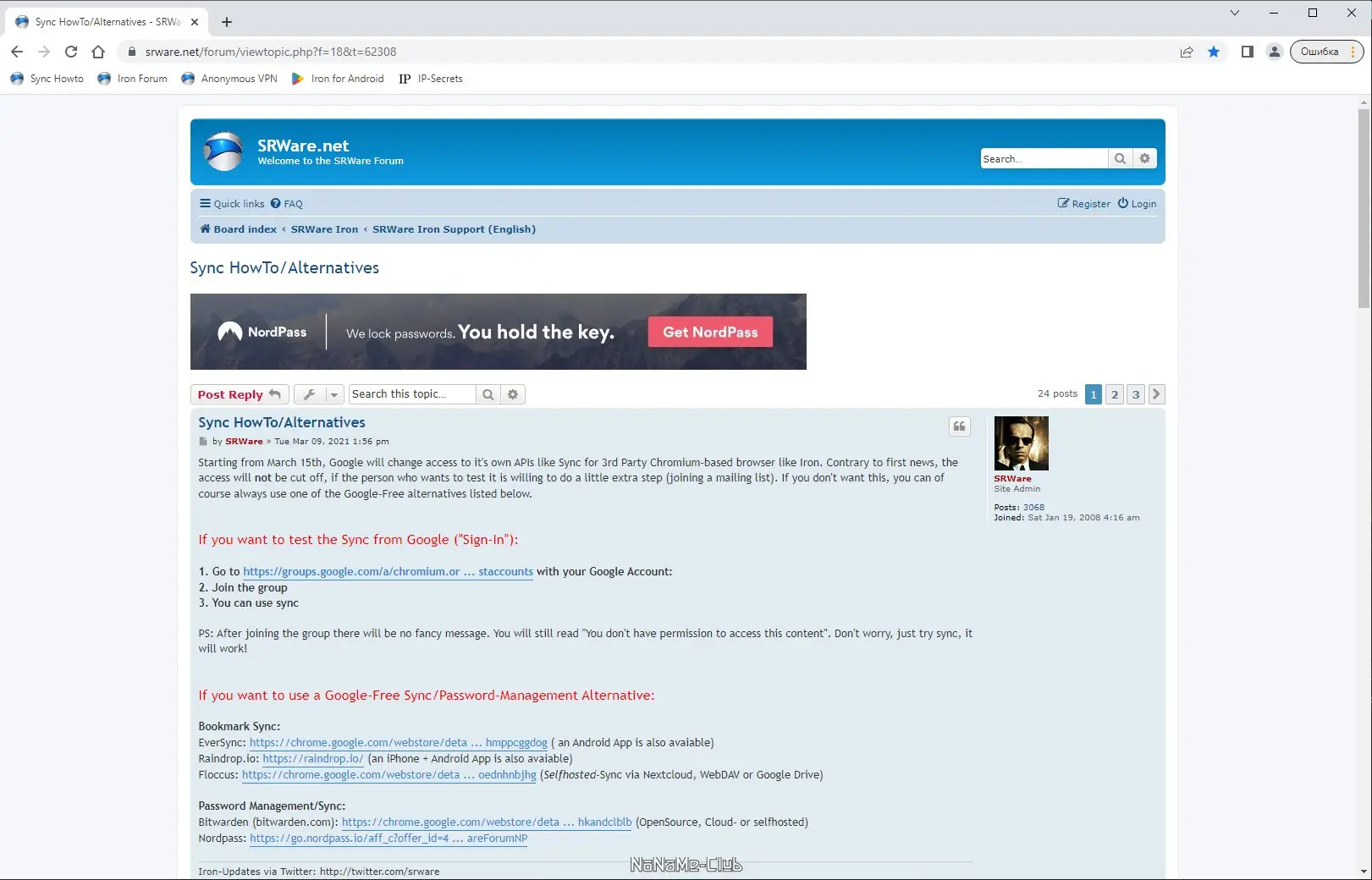Click the Sync HowTo/Alternatives page heading
Viewport: 1372px width, 880px height.
point(284,268)
